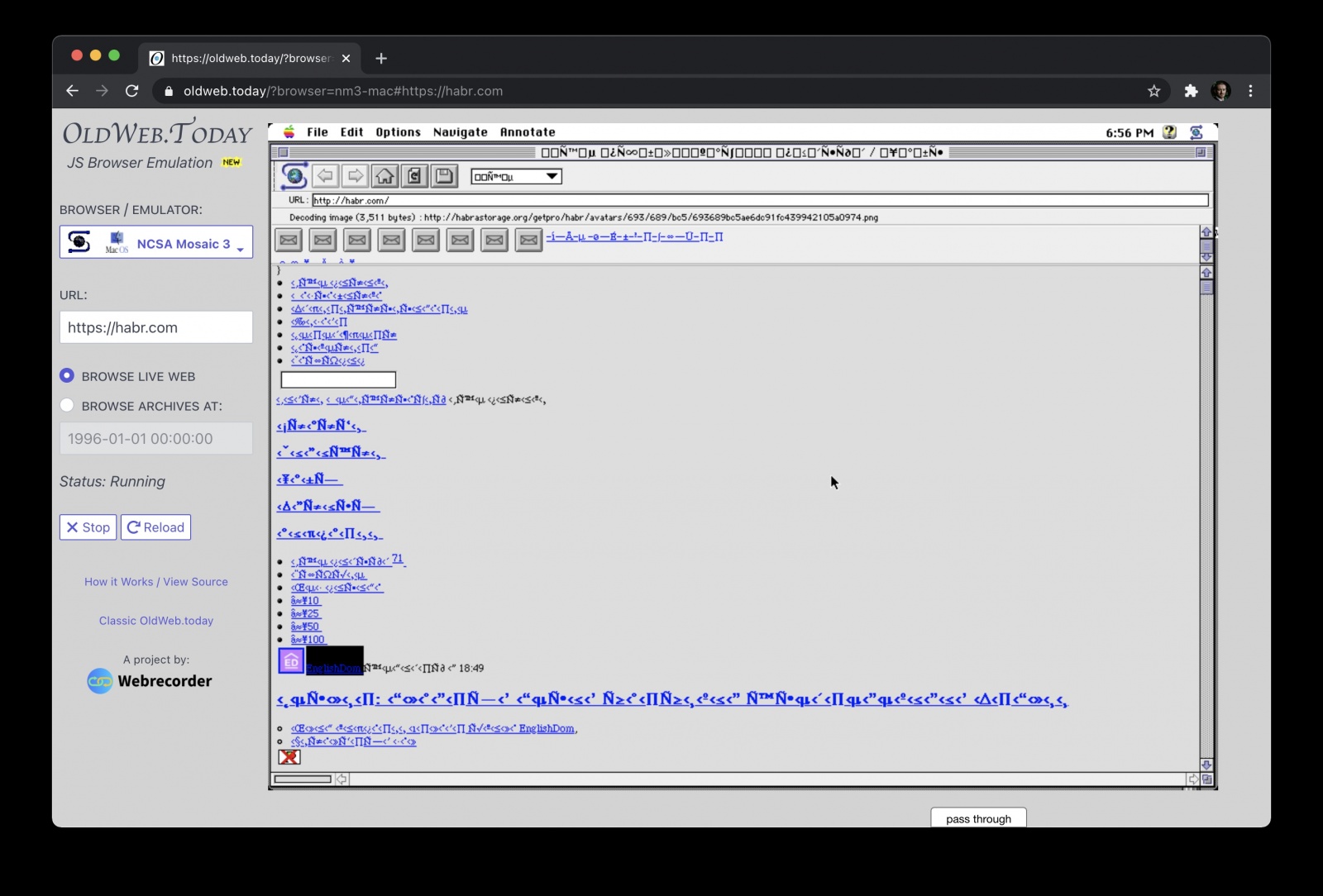Open the Edit menu
The image size is (1323, 896).
coord(351,132)
